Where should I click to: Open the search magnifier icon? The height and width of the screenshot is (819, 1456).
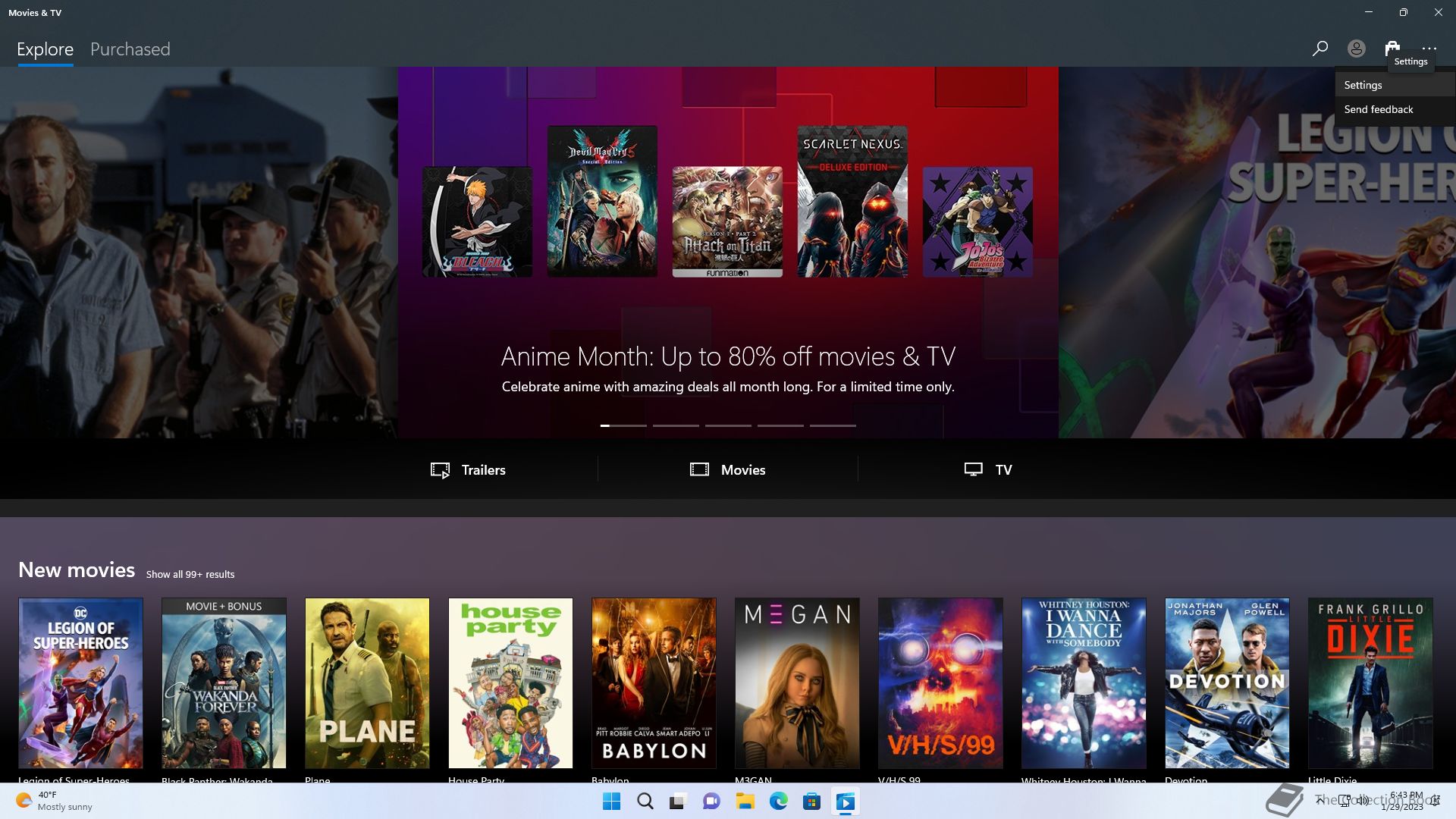1319,49
